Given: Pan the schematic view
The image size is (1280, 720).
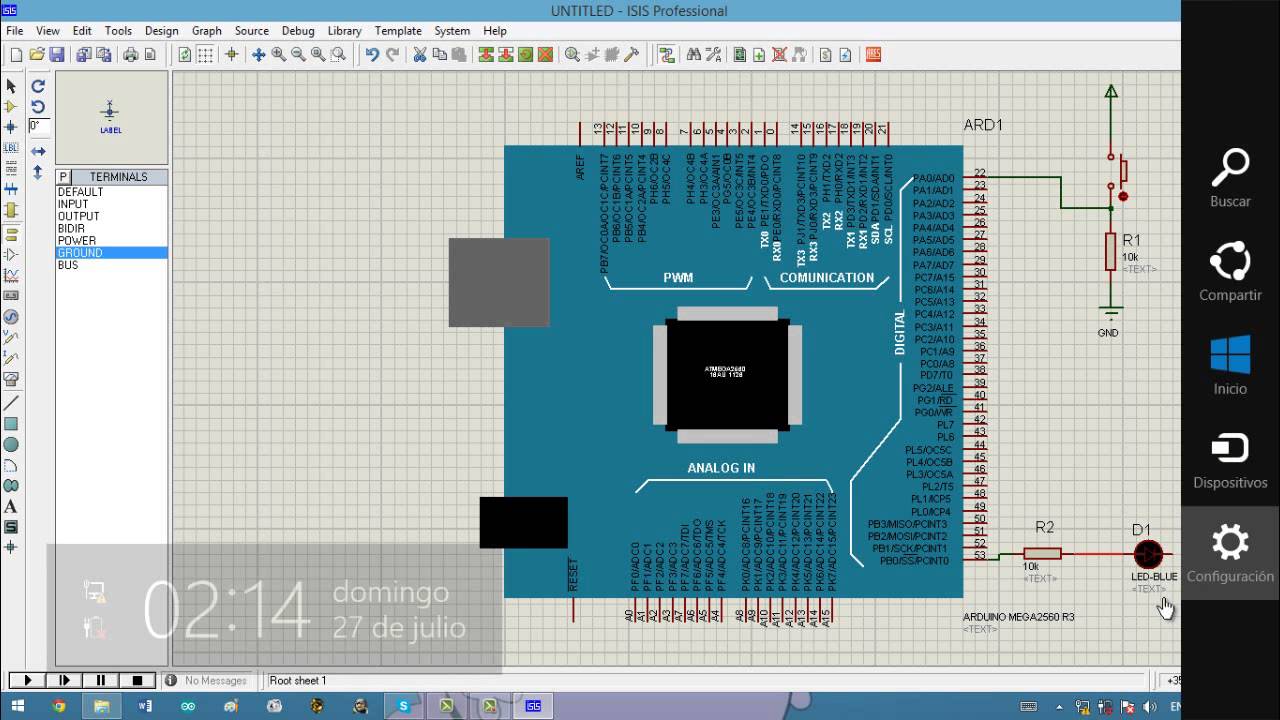Looking at the screenshot, I should 258,55.
